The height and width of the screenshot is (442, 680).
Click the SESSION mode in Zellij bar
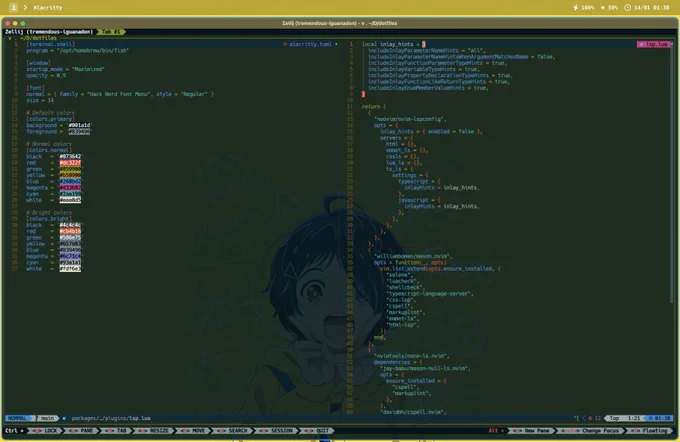(x=276, y=431)
